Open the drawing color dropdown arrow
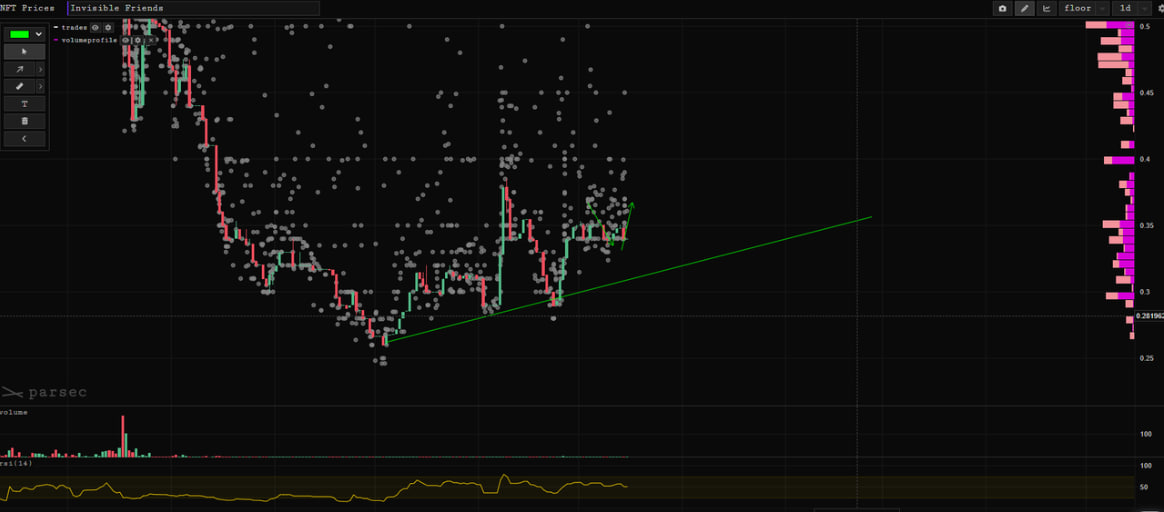Viewport: 1164px width, 512px height. 39,34
